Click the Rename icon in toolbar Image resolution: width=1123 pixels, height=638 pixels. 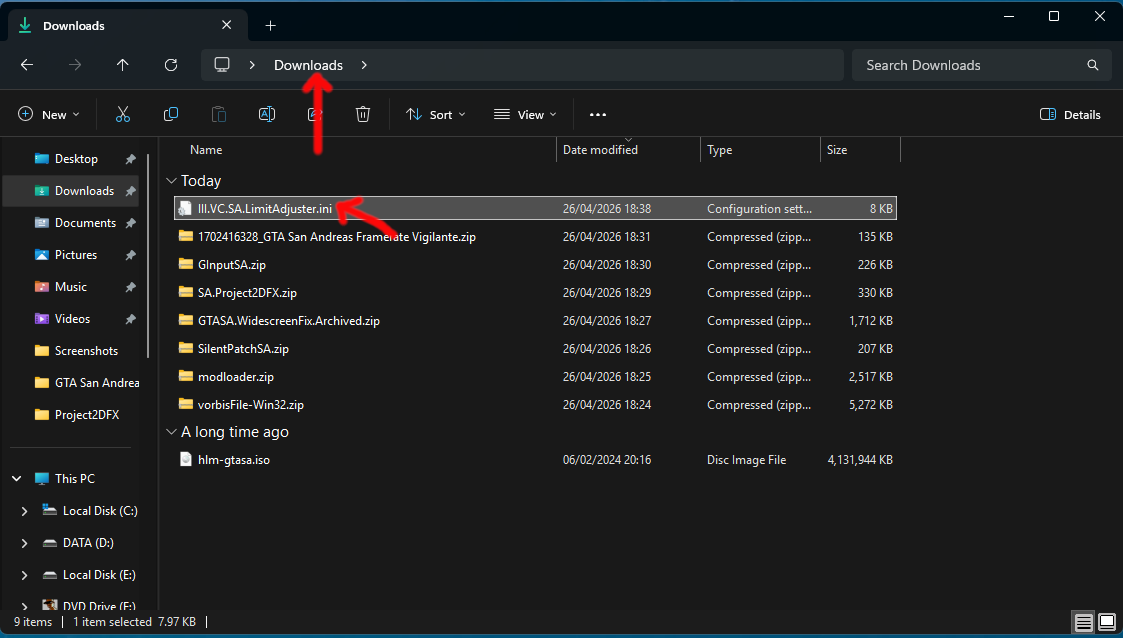click(266, 115)
